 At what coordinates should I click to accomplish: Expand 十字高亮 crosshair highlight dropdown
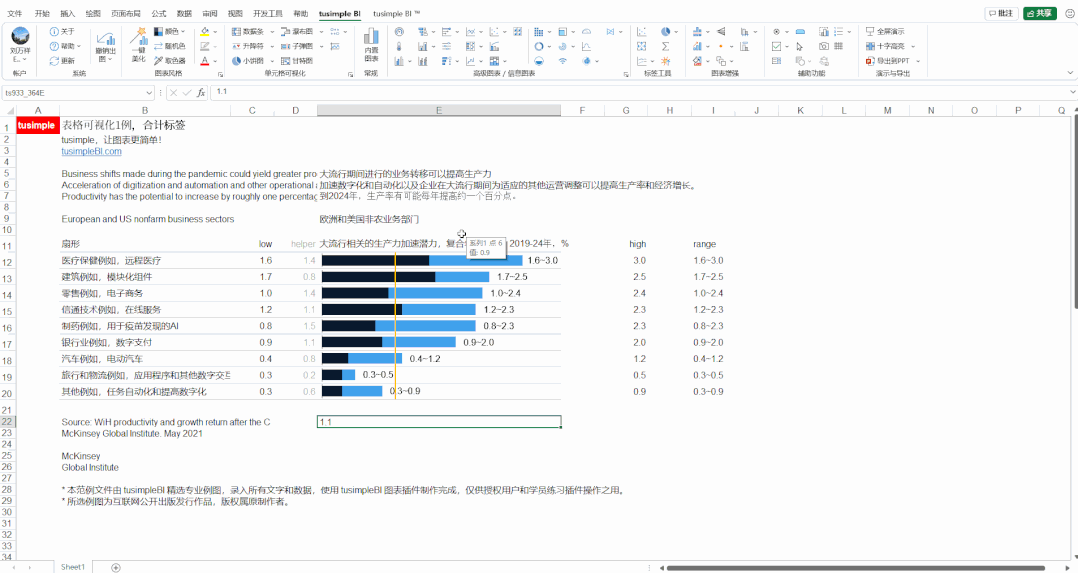(x=913, y=46)
